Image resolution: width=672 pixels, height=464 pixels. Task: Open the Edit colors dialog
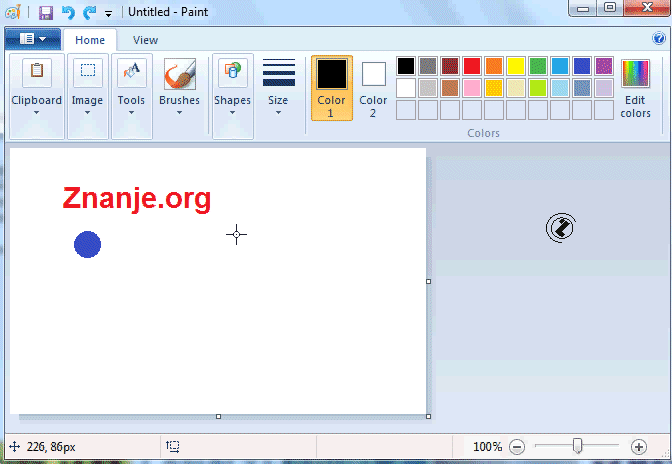[635, 88]
